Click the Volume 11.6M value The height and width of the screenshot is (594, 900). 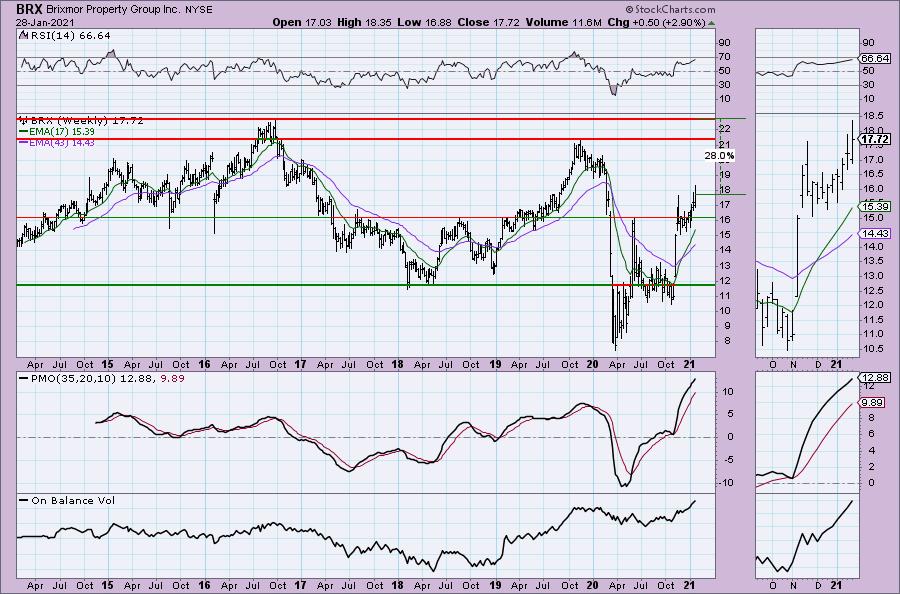(x=563, y=22)
